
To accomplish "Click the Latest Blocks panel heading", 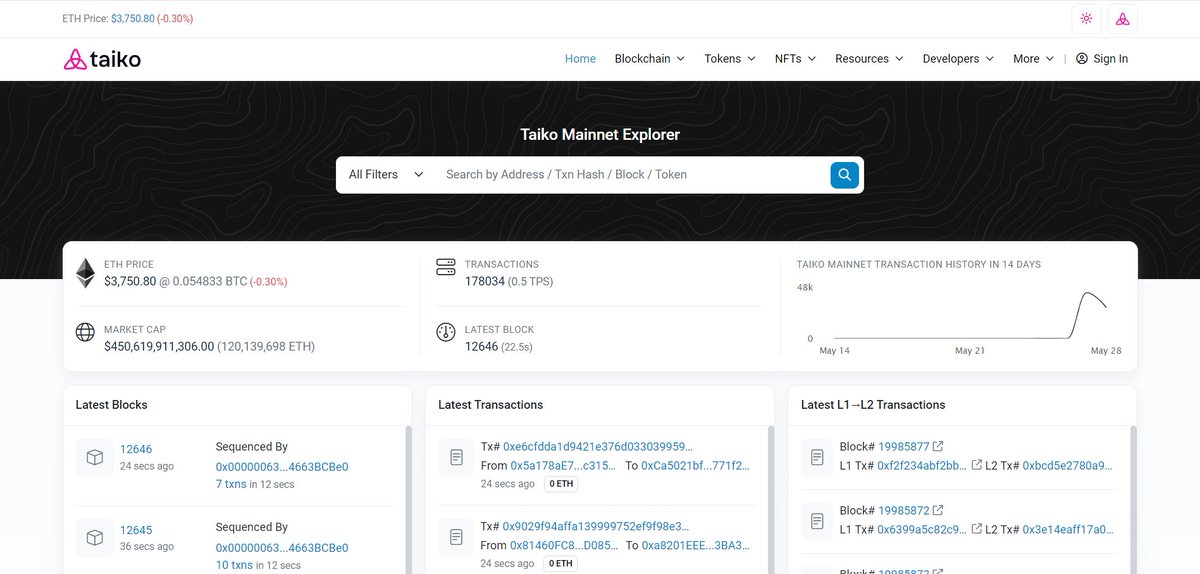I will [112, 405].
